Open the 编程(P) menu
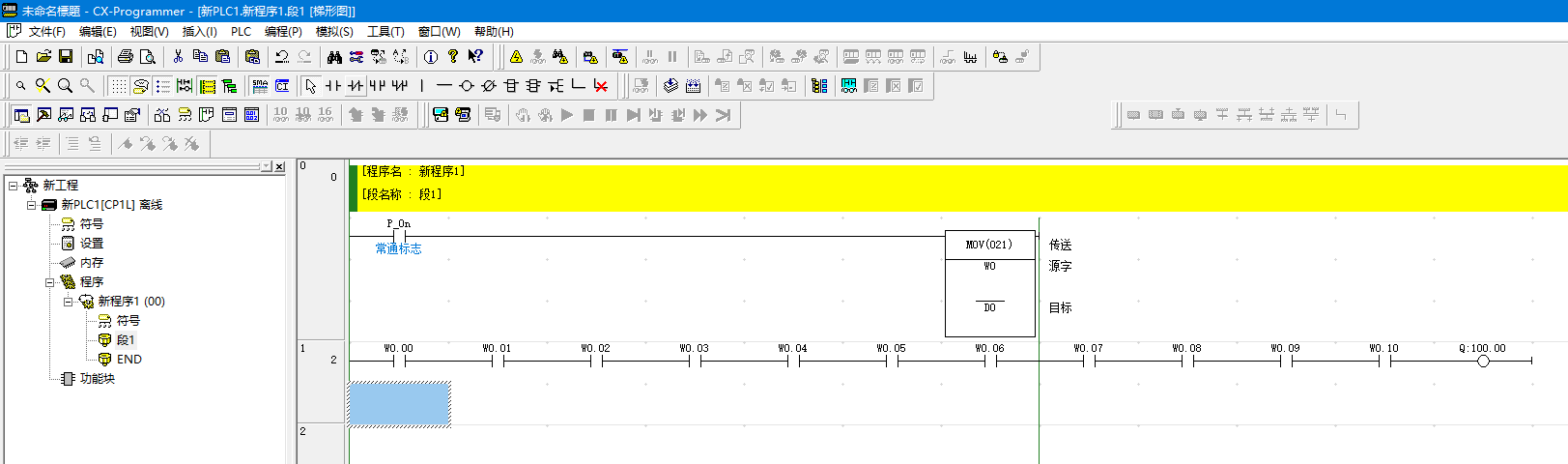 283,32
